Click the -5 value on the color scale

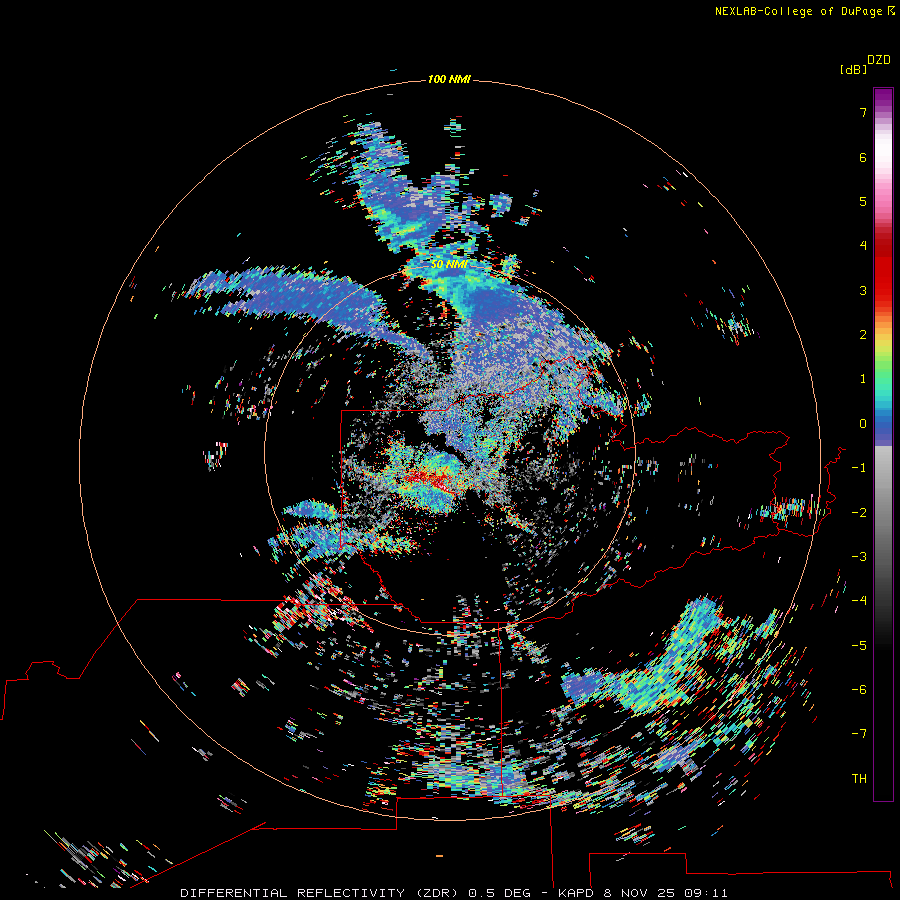[859, 645]
